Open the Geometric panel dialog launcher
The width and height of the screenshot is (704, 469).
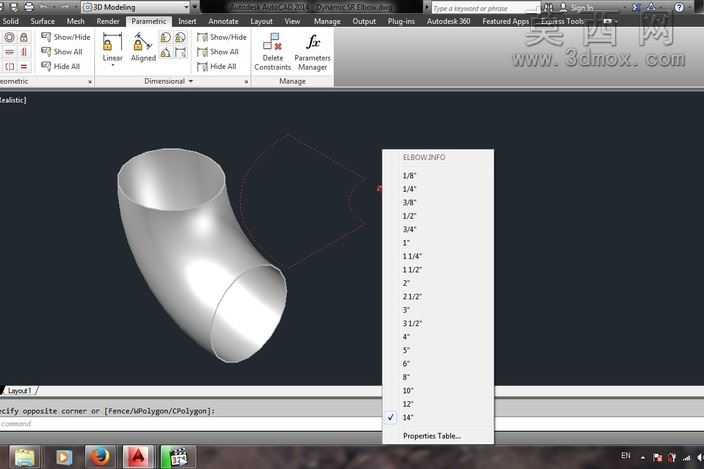pyautogui.click(x=90, y=82)
